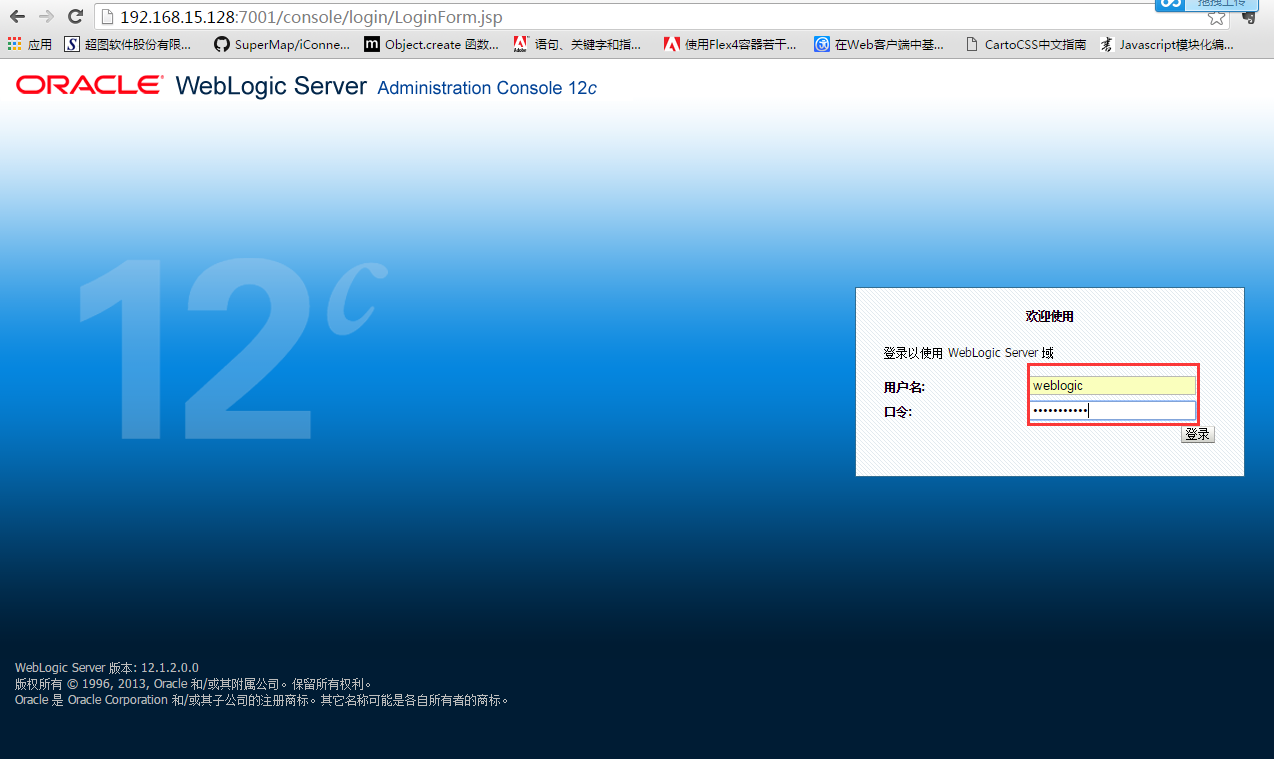Click the 口令: label
This screenshot has width=1274, height=759.
coord(898,412)
